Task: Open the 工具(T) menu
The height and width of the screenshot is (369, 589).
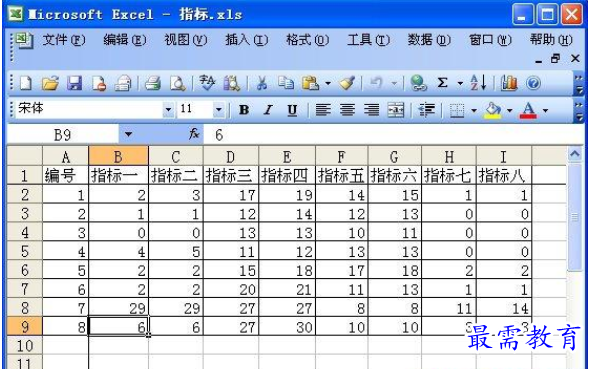Action: 369,39
